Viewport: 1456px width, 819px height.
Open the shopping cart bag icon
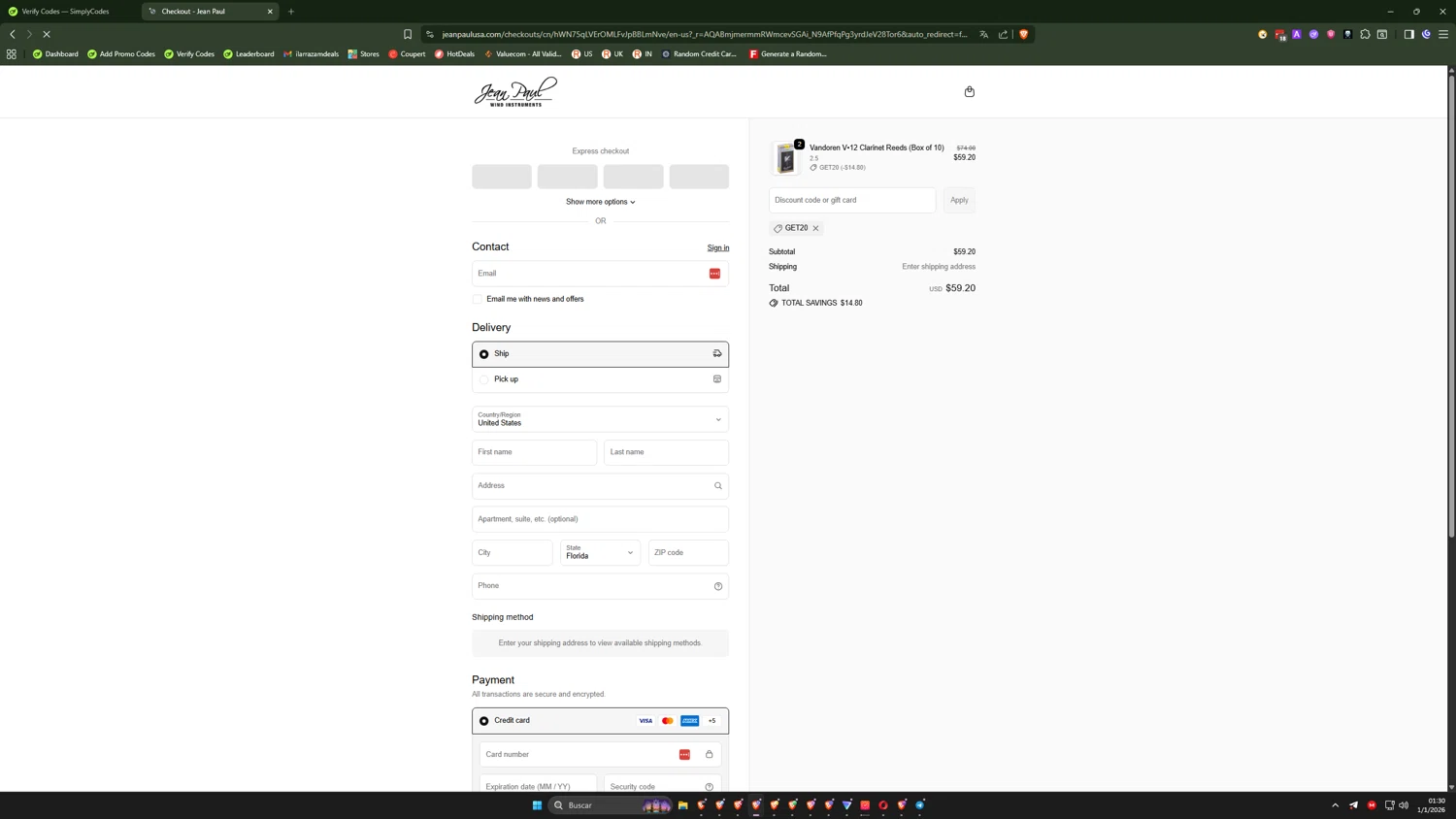coord(969,91)
